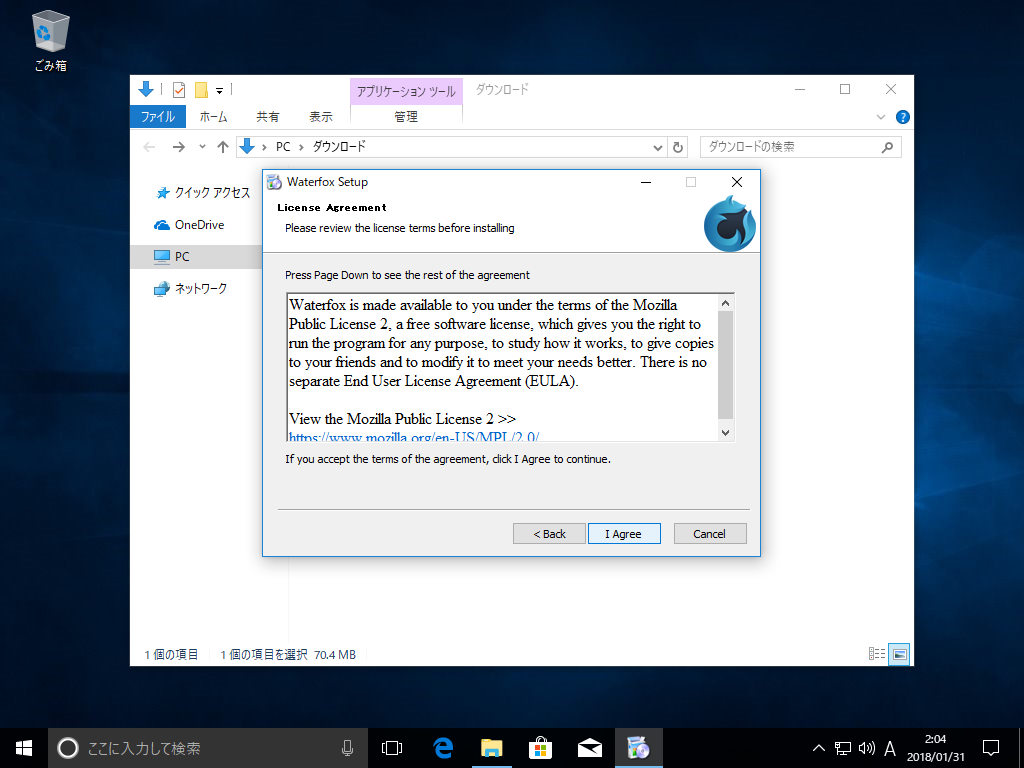Switch Explorer to details view icon
This screenshot has height=768, width=1024.
coord(876,654)
